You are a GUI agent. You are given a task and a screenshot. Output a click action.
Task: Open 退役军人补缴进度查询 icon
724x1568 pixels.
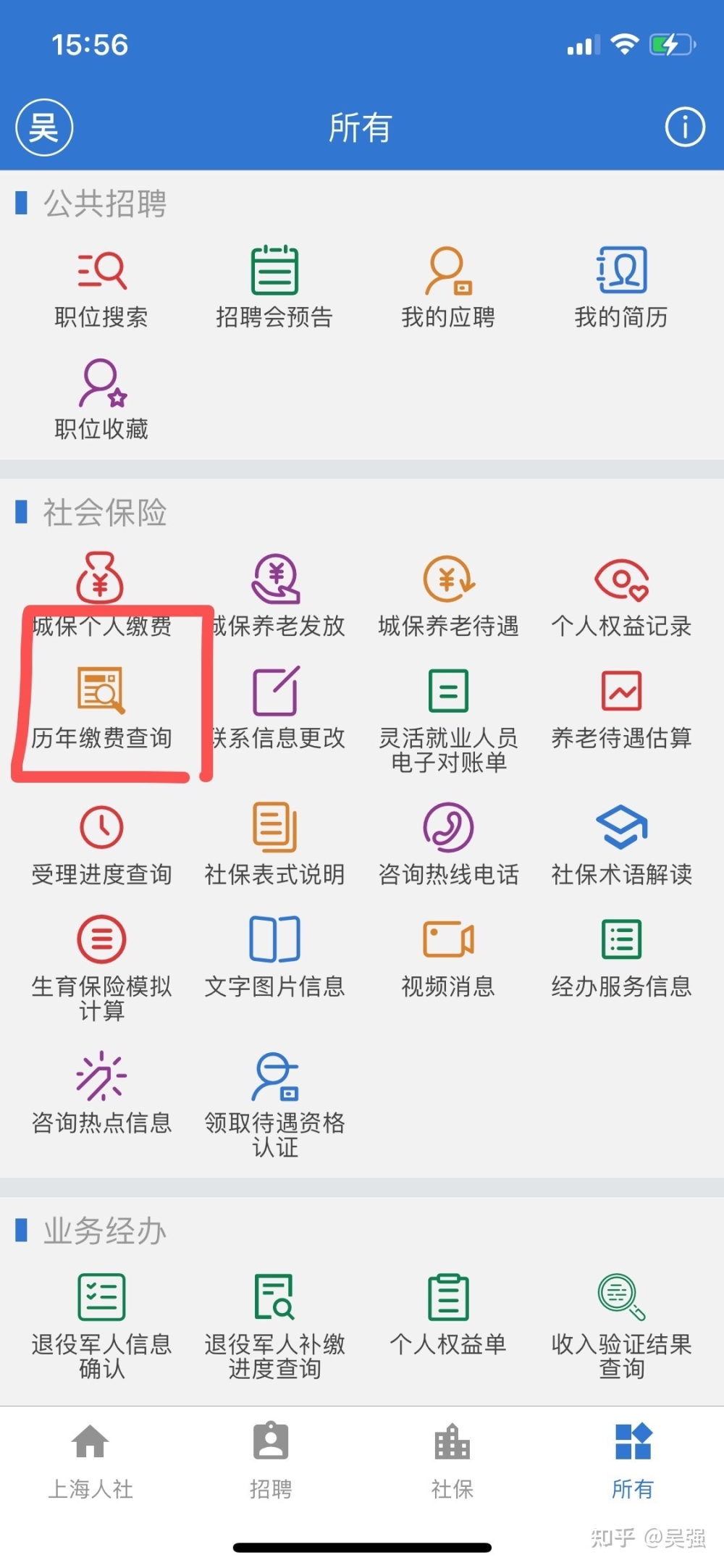click(x=275, y=1296)
